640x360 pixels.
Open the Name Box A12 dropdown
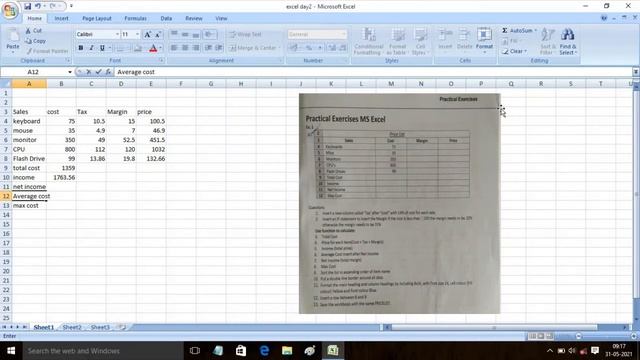pos(70,72)
